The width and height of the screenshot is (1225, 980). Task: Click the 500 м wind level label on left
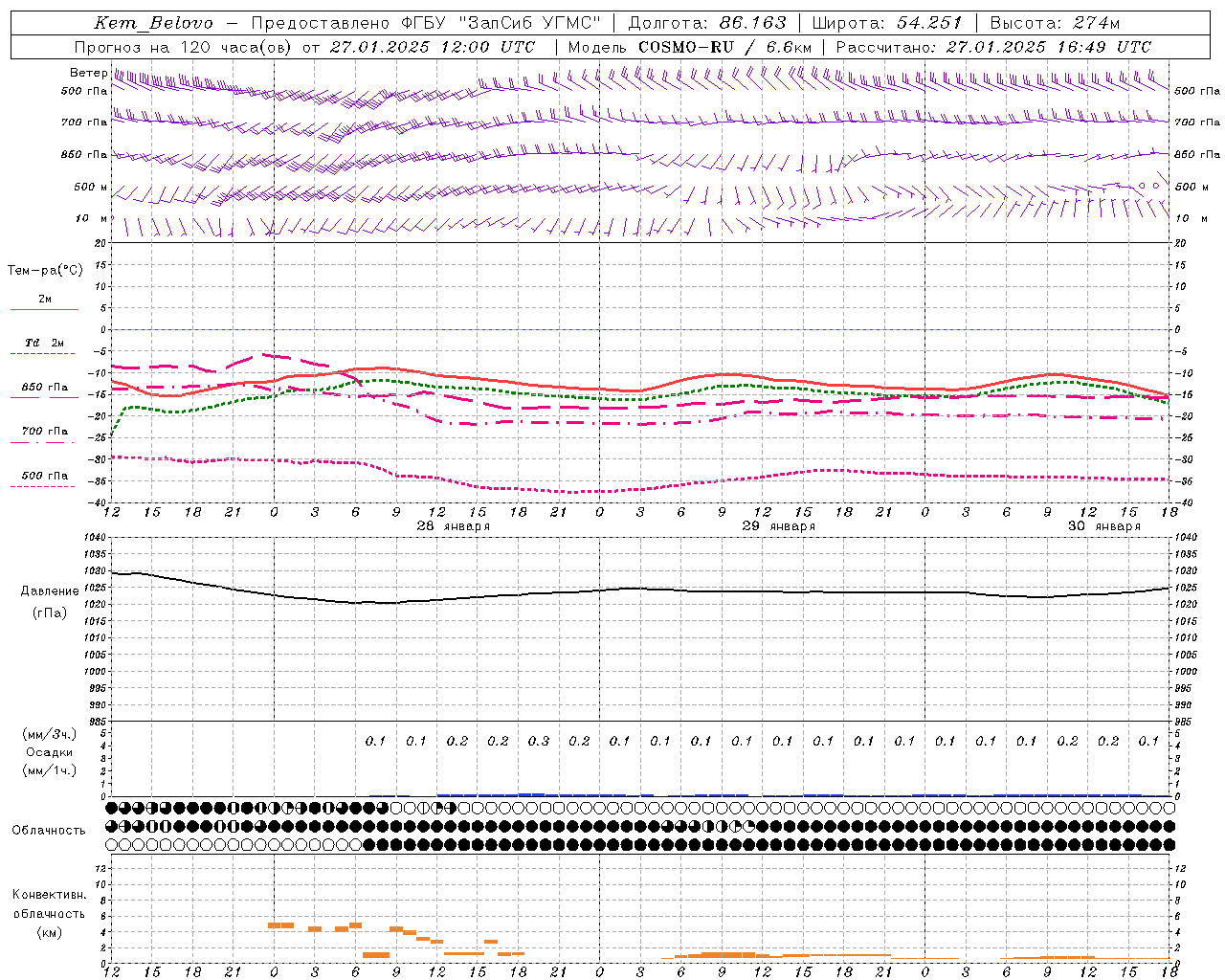(x=91, y=187)
